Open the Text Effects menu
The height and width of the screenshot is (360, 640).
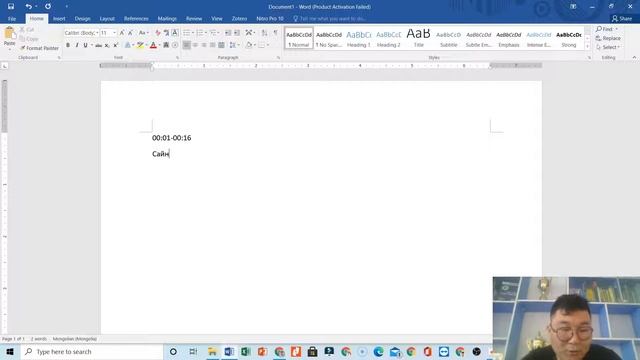point(128,45)
